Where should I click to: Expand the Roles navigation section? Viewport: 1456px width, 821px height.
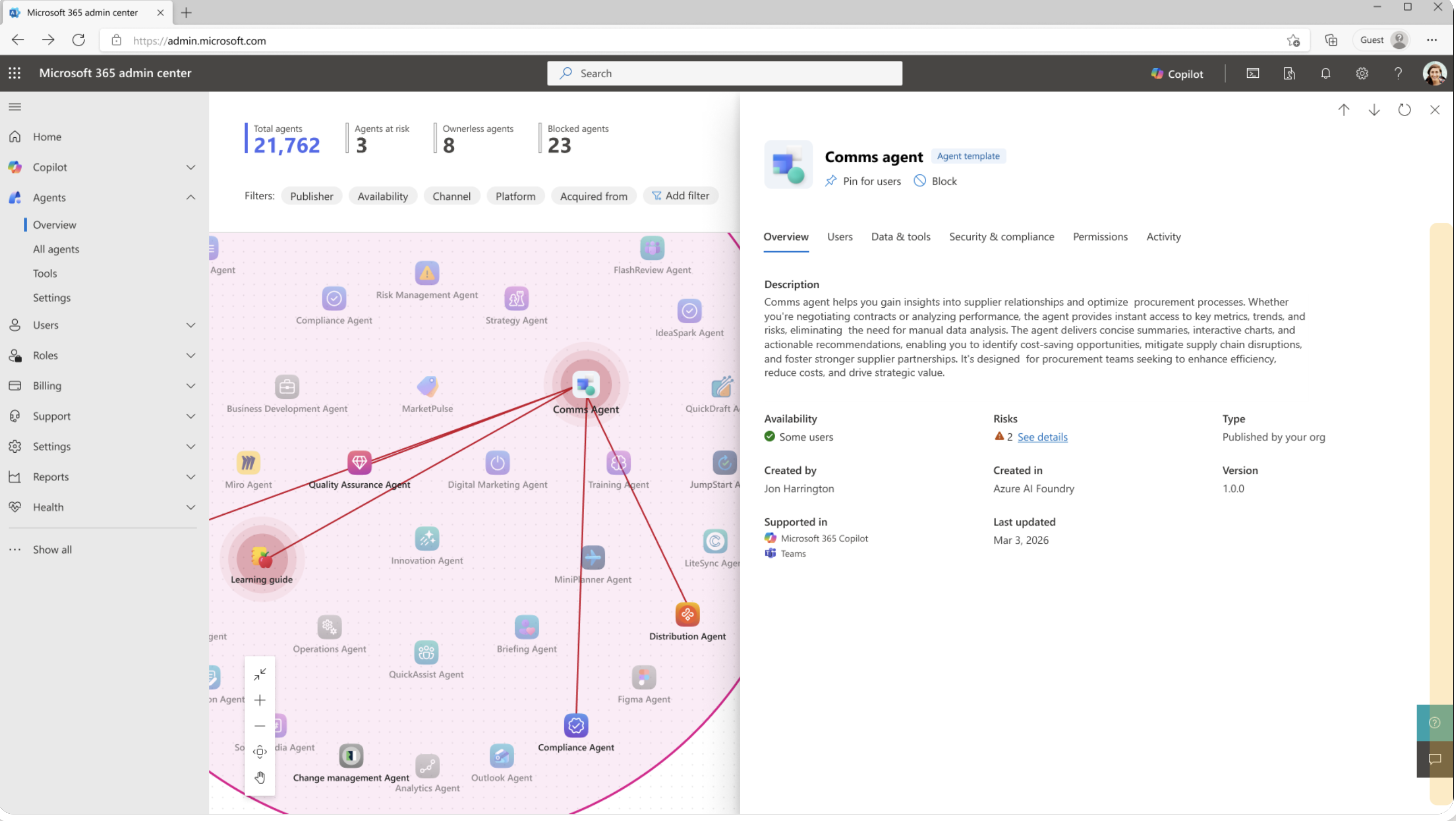191,356
